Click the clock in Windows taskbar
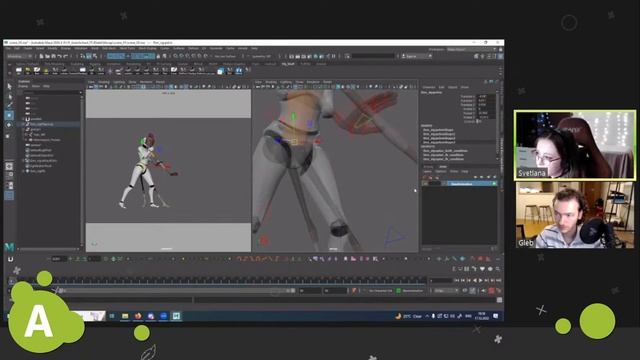 pyautogui.click(x=482, y=316)
